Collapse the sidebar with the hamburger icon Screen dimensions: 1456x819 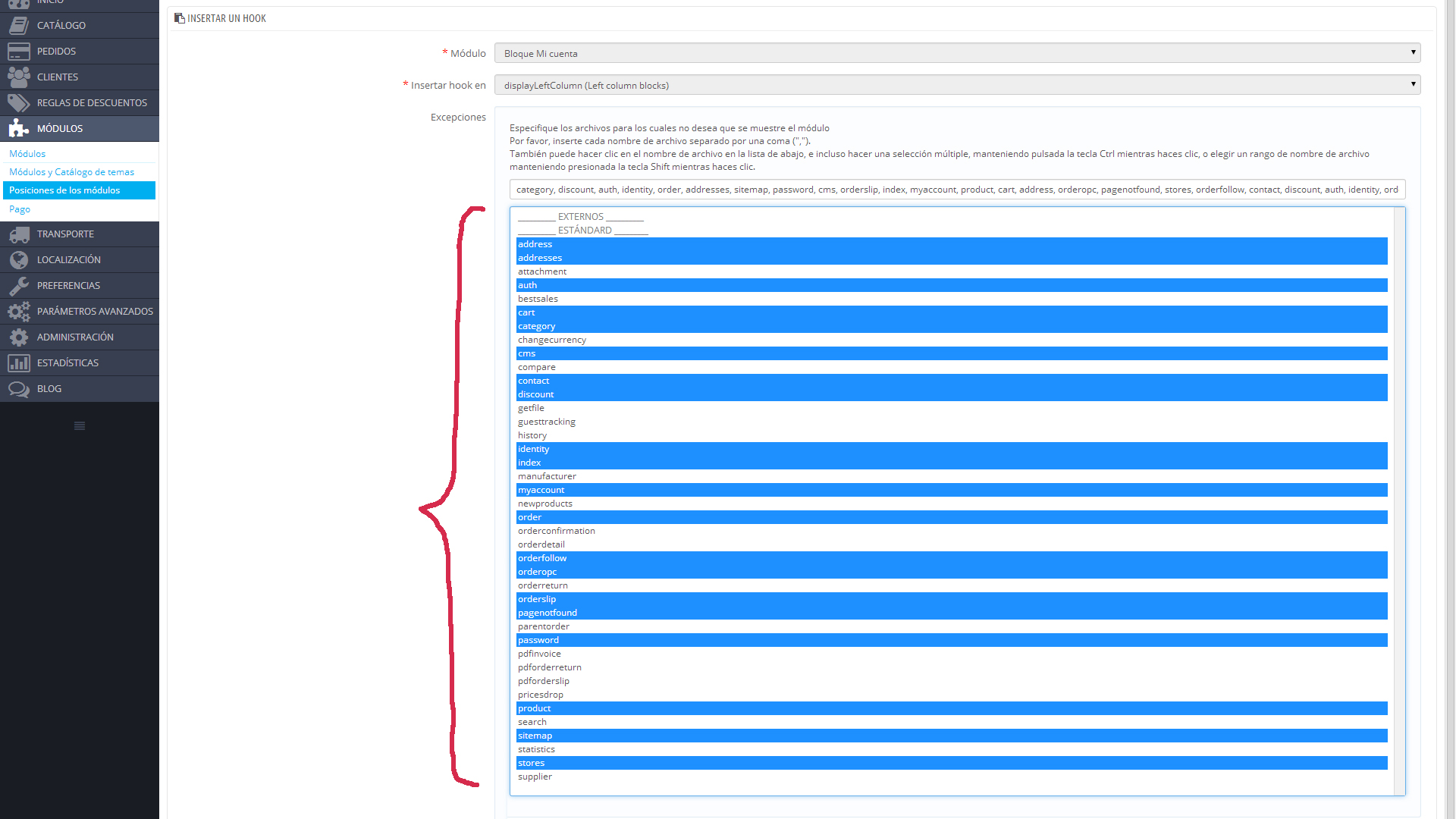coord(80,425)
